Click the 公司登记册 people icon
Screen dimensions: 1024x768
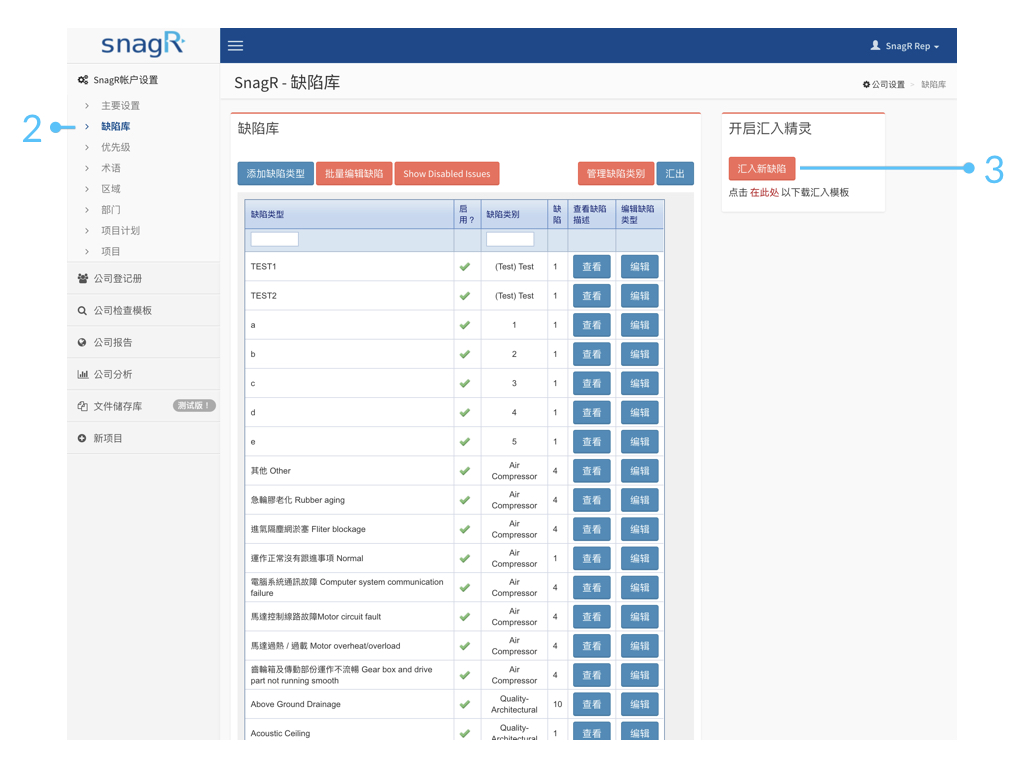(83, 278)
